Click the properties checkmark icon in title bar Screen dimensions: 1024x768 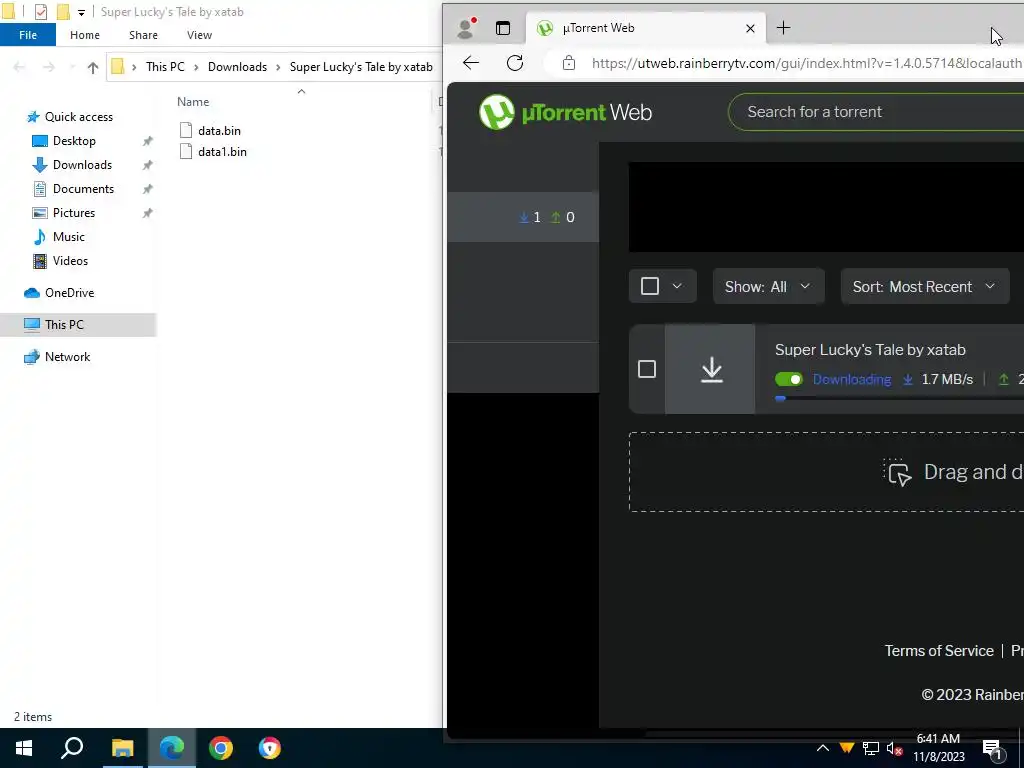[x=40, y=12]
